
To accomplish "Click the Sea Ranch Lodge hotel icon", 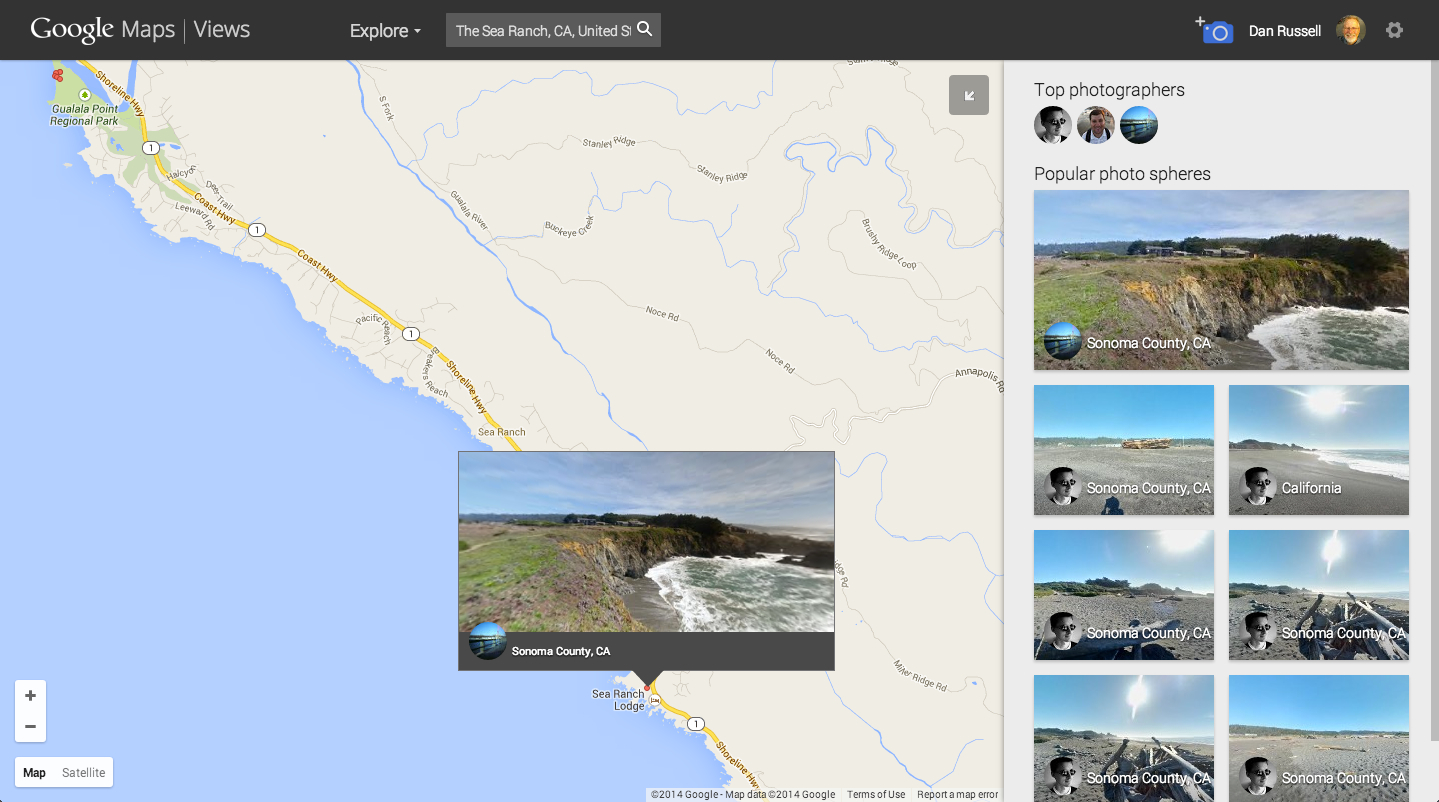I will click(x=655, y=700).
